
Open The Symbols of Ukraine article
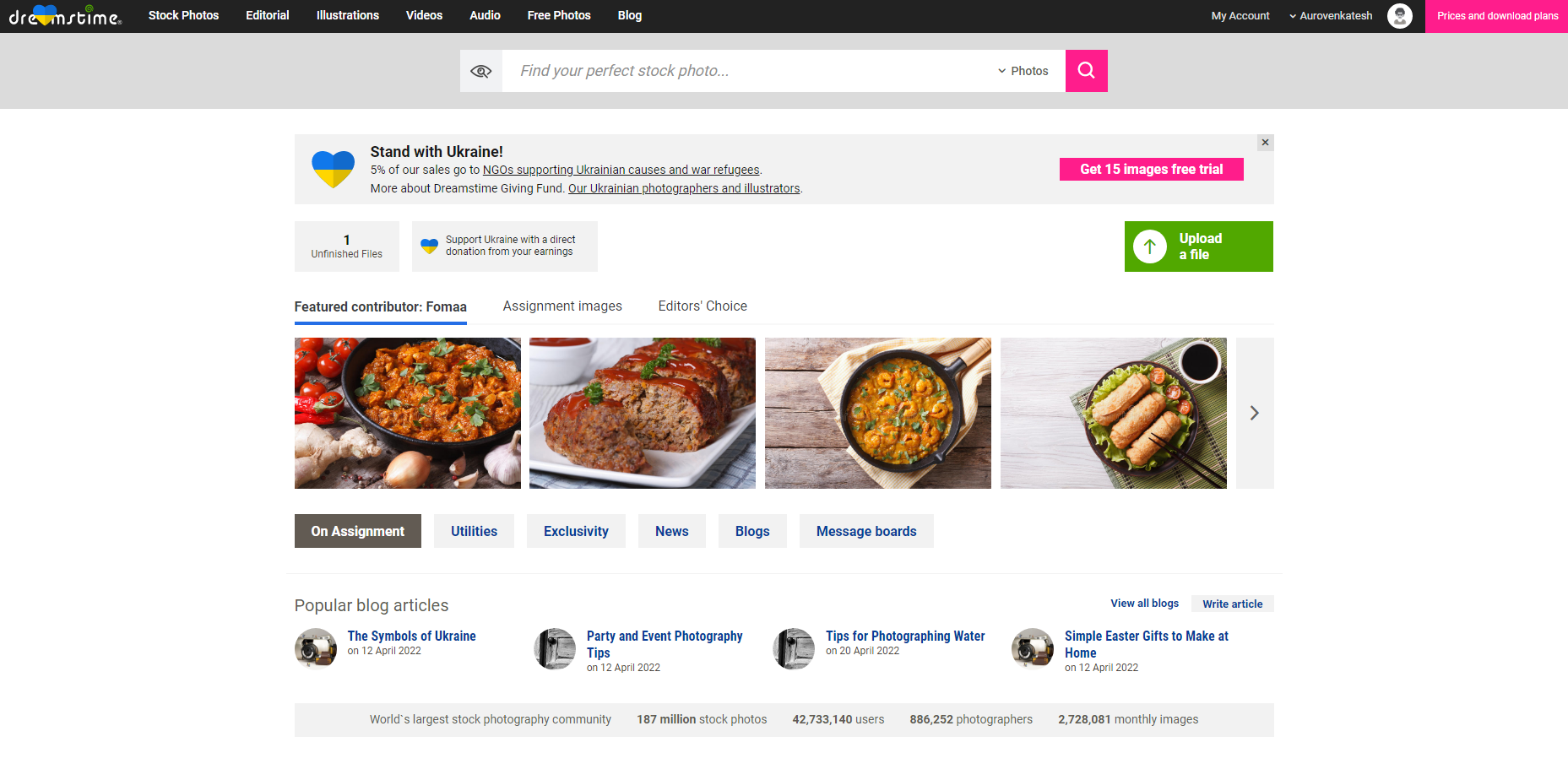411,636
